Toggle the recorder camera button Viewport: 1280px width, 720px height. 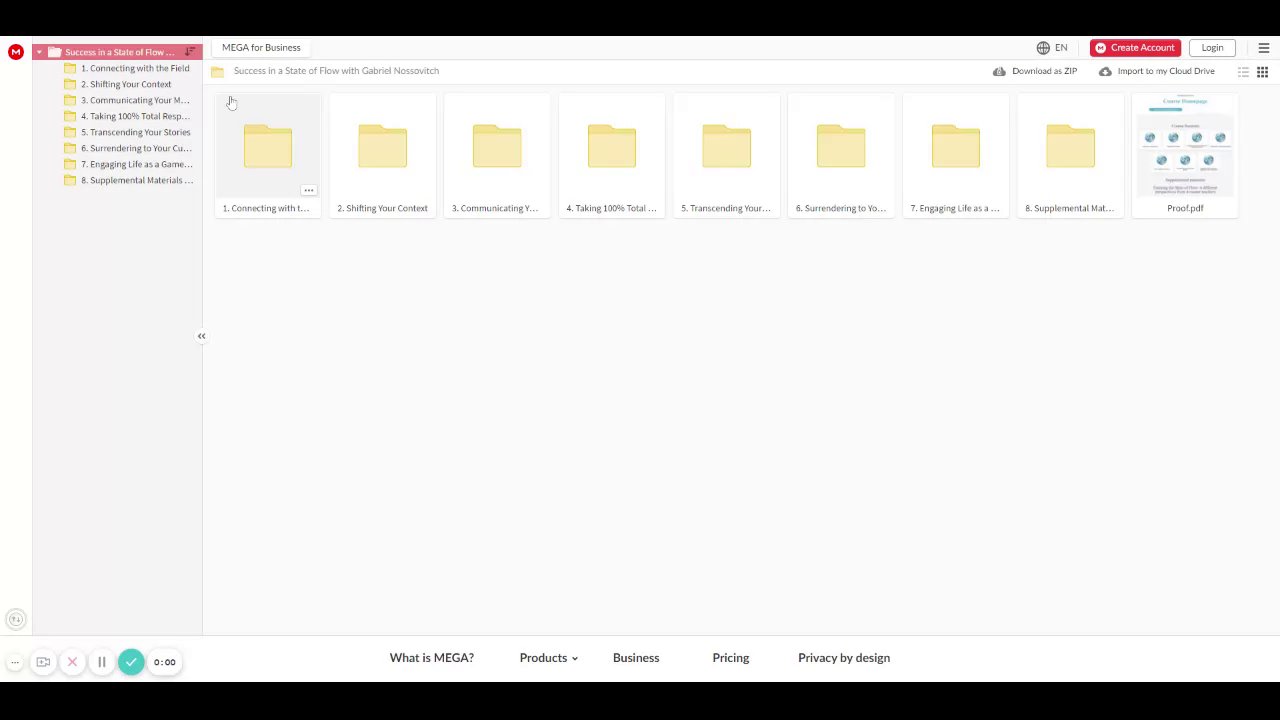click(43, 662)
